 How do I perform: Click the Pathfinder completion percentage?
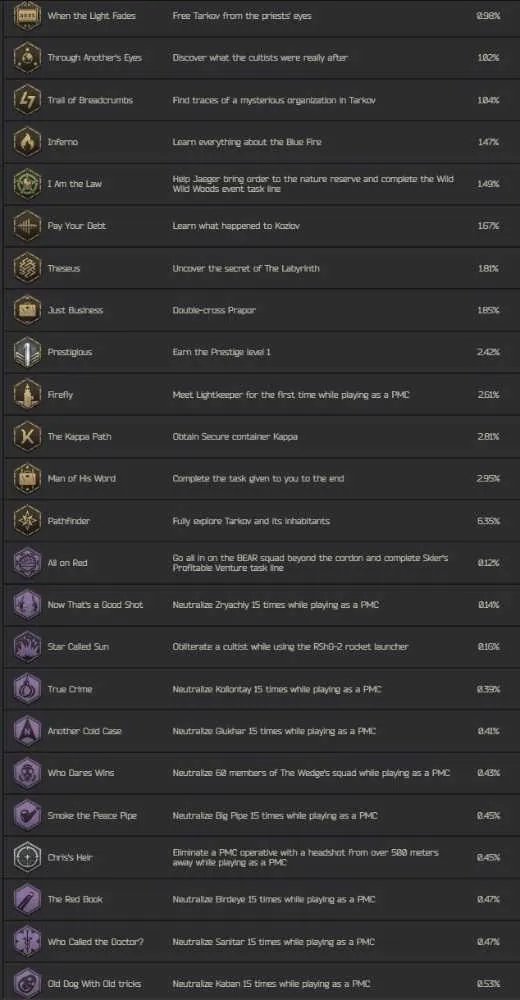488,520
